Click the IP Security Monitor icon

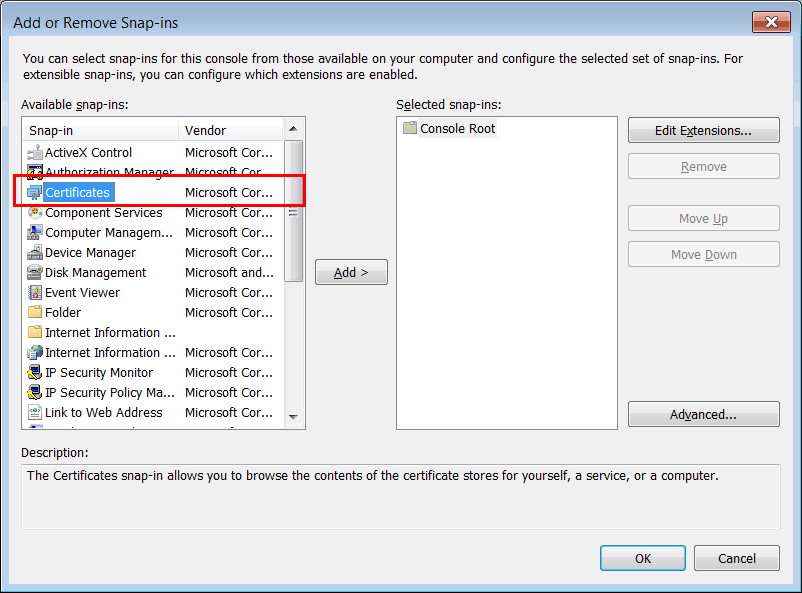click(x=35, y=372)
